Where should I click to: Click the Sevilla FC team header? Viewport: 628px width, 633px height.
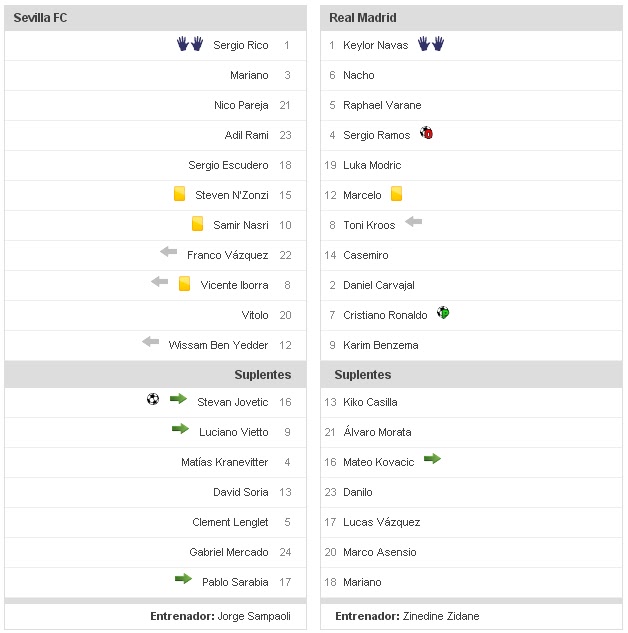pyautogui.click(x=41, y=18)
